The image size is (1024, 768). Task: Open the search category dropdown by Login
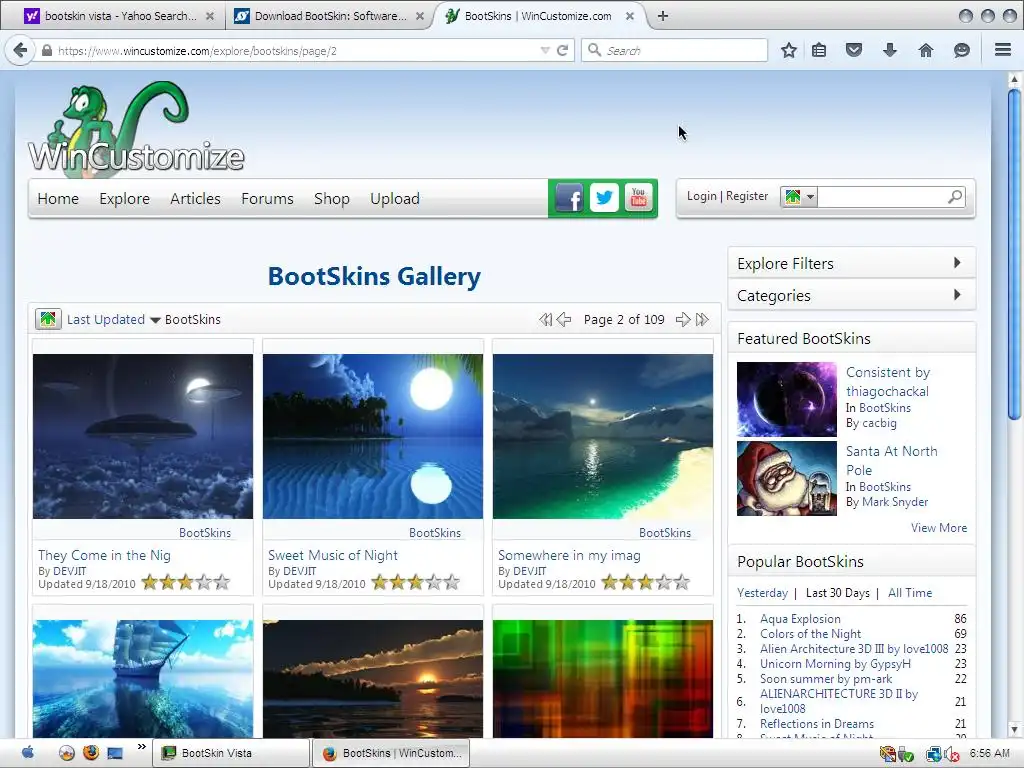coord(799,197)
